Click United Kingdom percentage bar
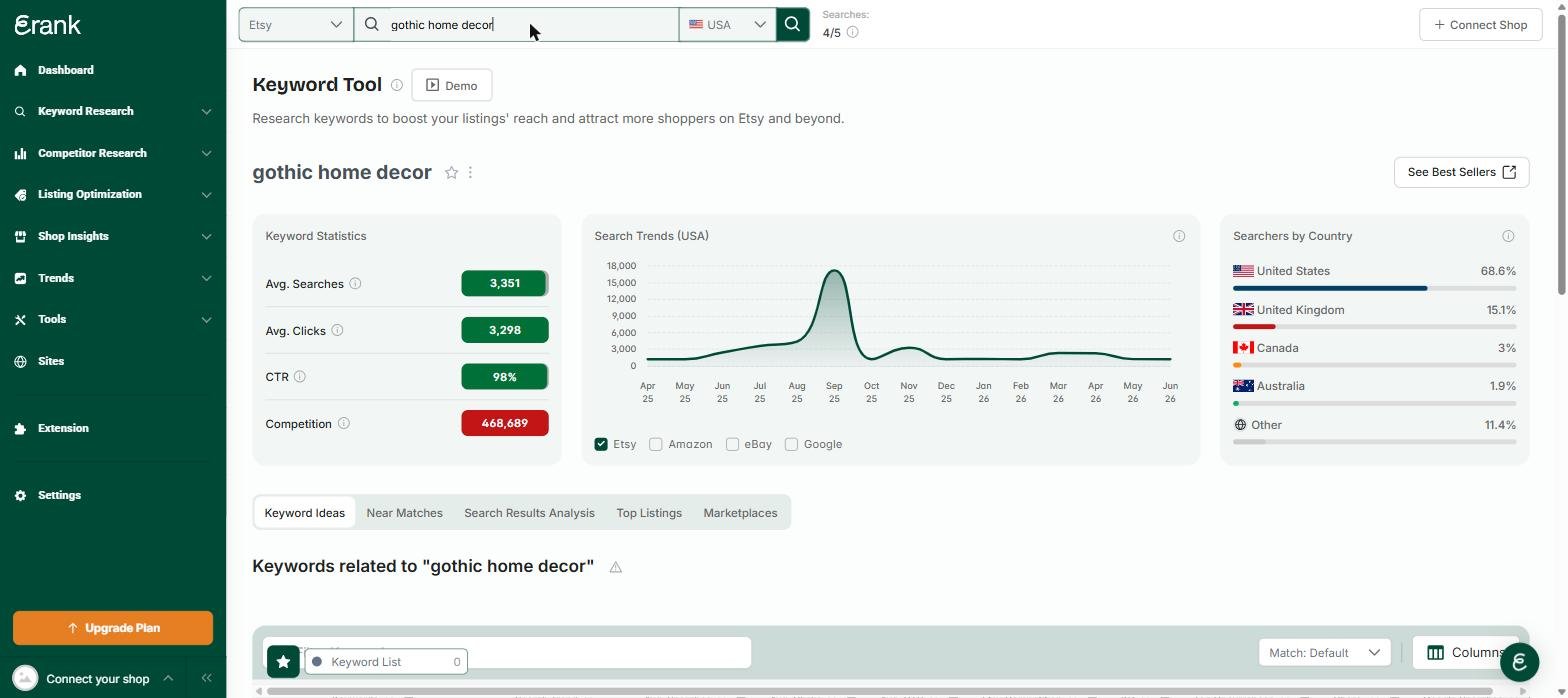 click(1374, 326)
